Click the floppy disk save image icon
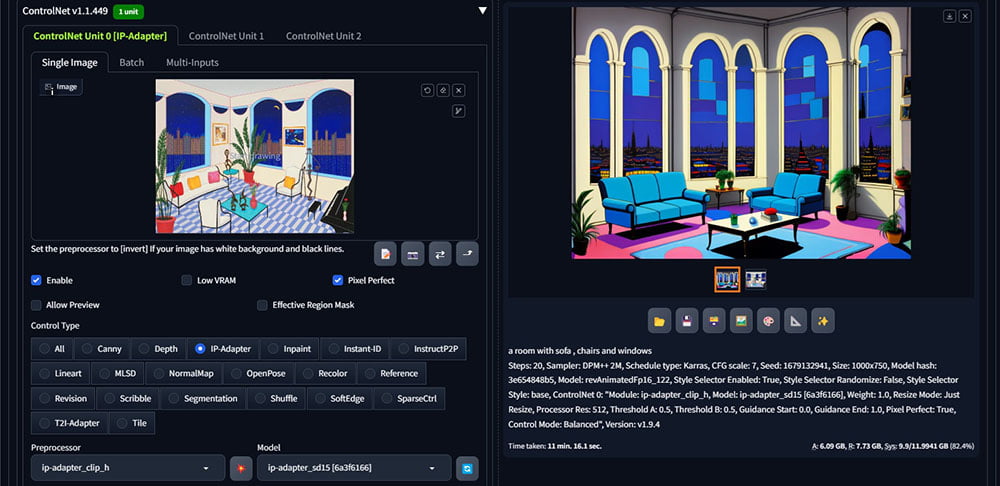Screen dimensions: 1000x486 (x=687, y=321)
